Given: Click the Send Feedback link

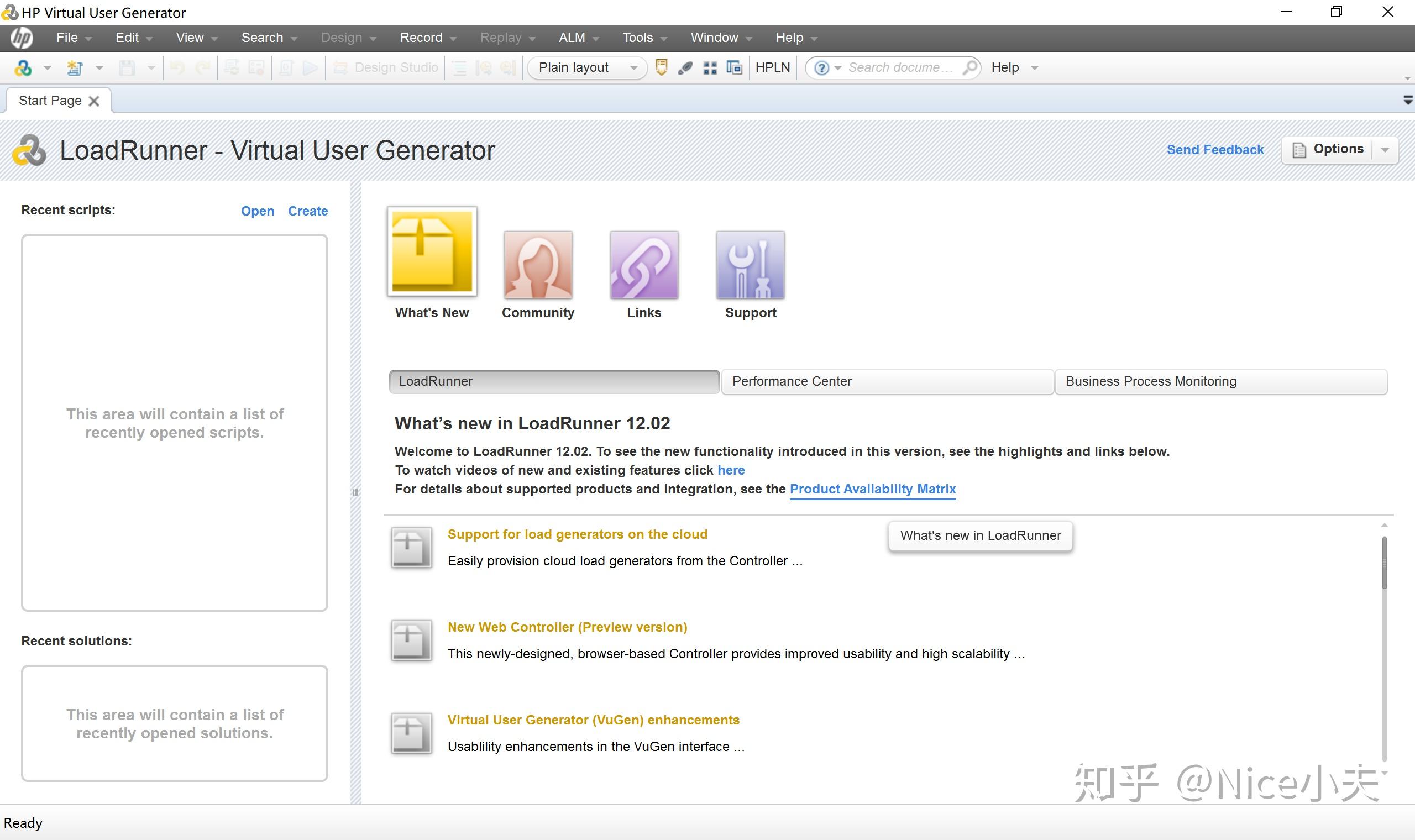Looking at the screenshot, I should (1215, 150).
